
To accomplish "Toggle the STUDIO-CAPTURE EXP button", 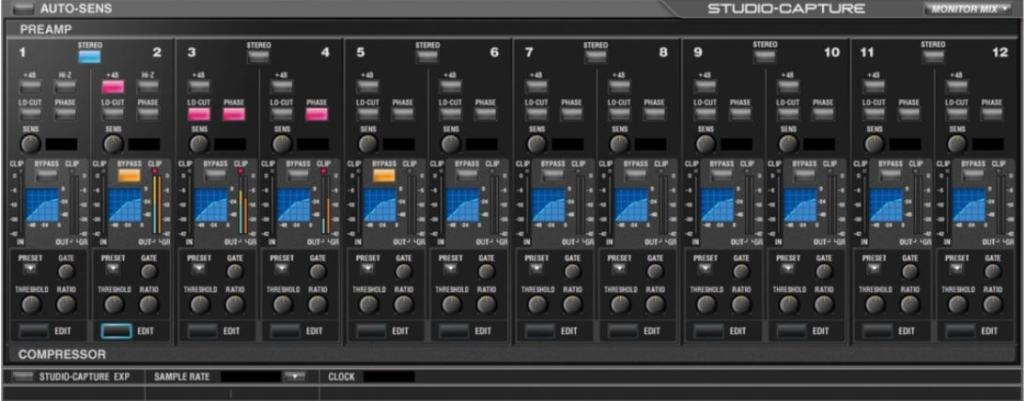I will pyautogui.click(x=24, y=377).
